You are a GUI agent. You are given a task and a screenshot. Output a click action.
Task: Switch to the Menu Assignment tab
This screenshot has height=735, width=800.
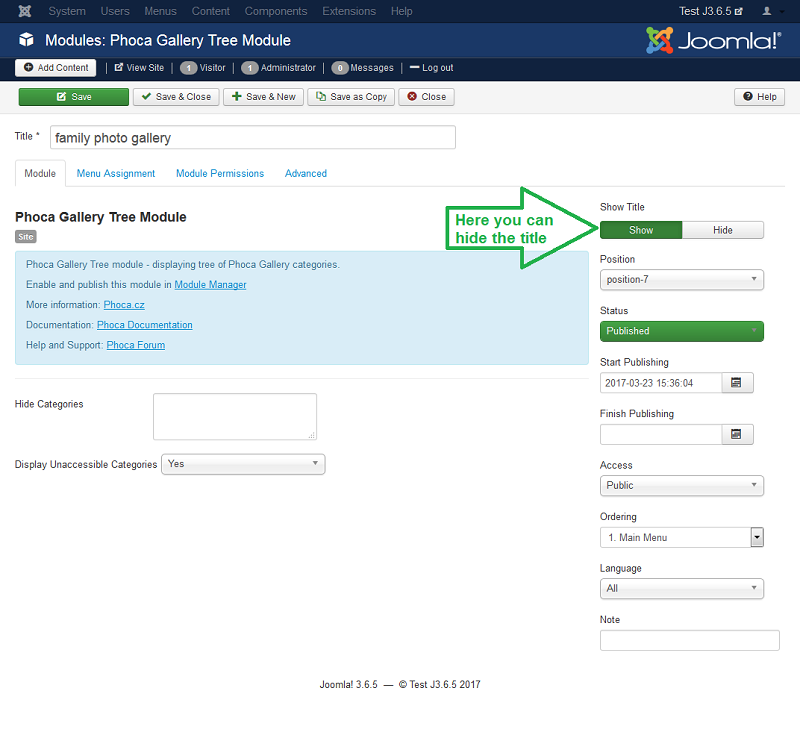pyautogui.click(x=116, y=173)
